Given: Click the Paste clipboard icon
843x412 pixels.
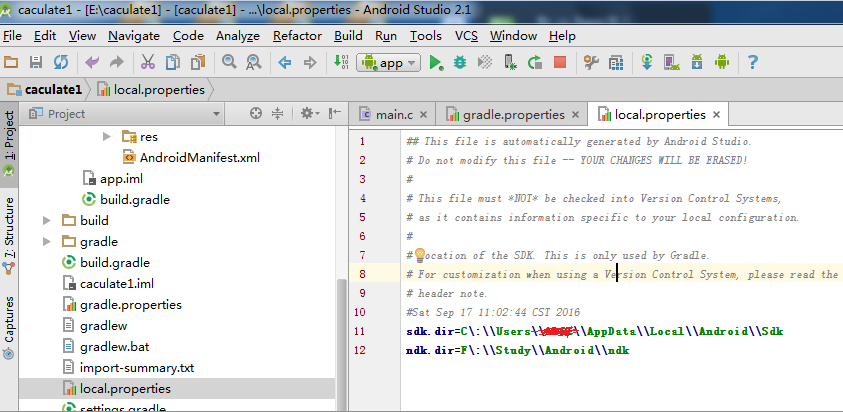Looking at the screenshot, I should pyautogui.click(x=198, y=62).
